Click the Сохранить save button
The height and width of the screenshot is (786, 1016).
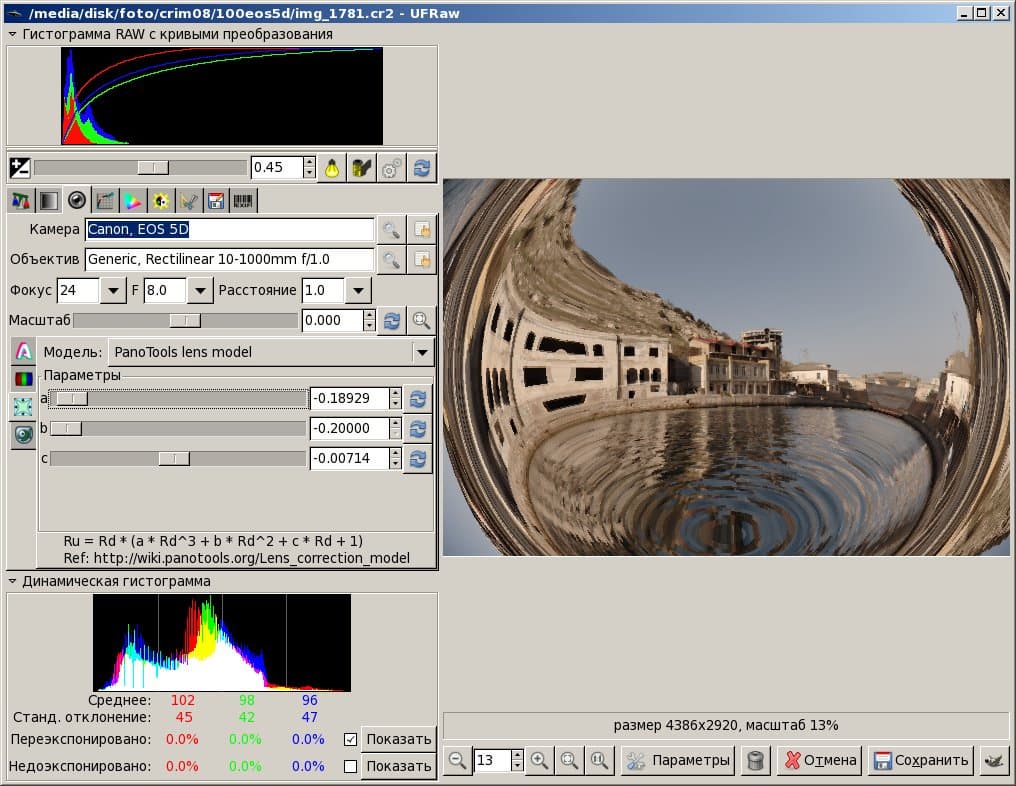tap(921, 761)
